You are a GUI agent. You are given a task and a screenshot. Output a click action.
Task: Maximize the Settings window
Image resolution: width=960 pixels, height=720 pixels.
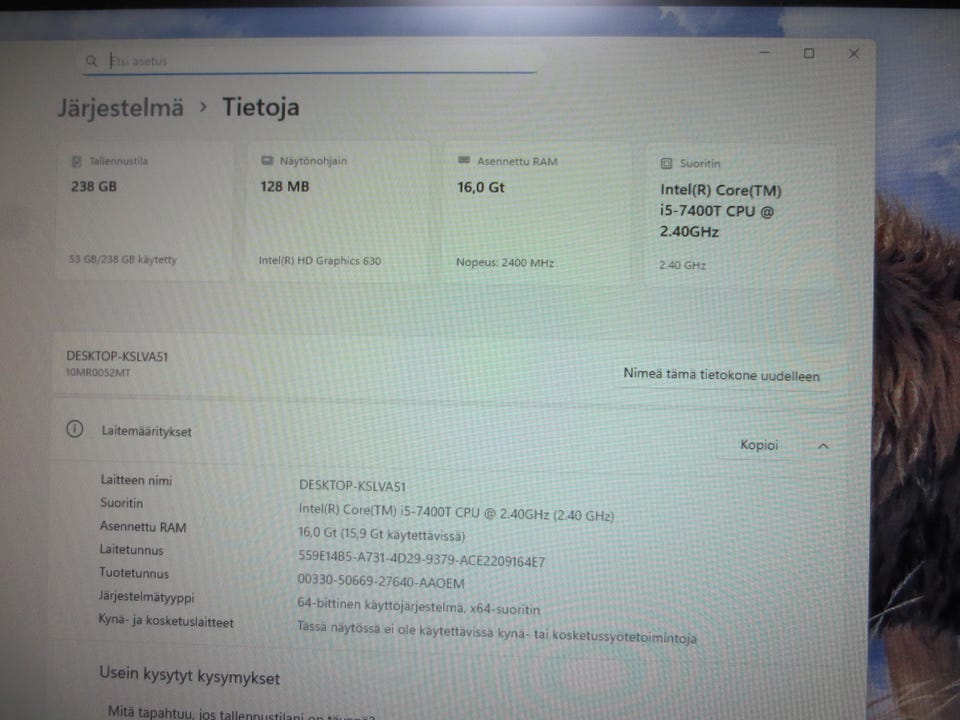coord(809,53)
